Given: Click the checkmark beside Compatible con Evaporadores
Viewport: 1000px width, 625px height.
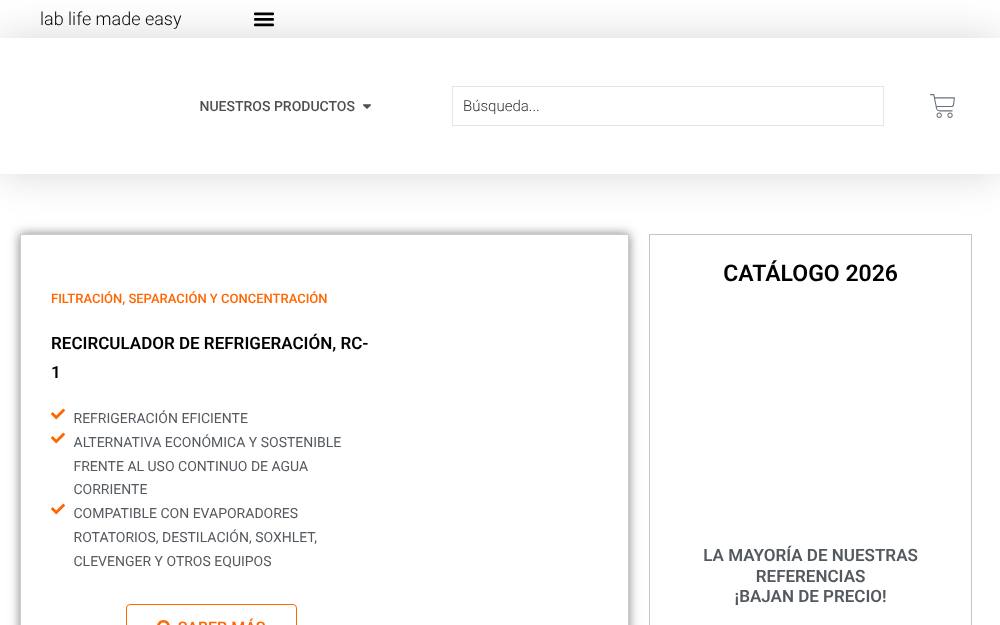Looking at the screenshot, I should (58, 509).
